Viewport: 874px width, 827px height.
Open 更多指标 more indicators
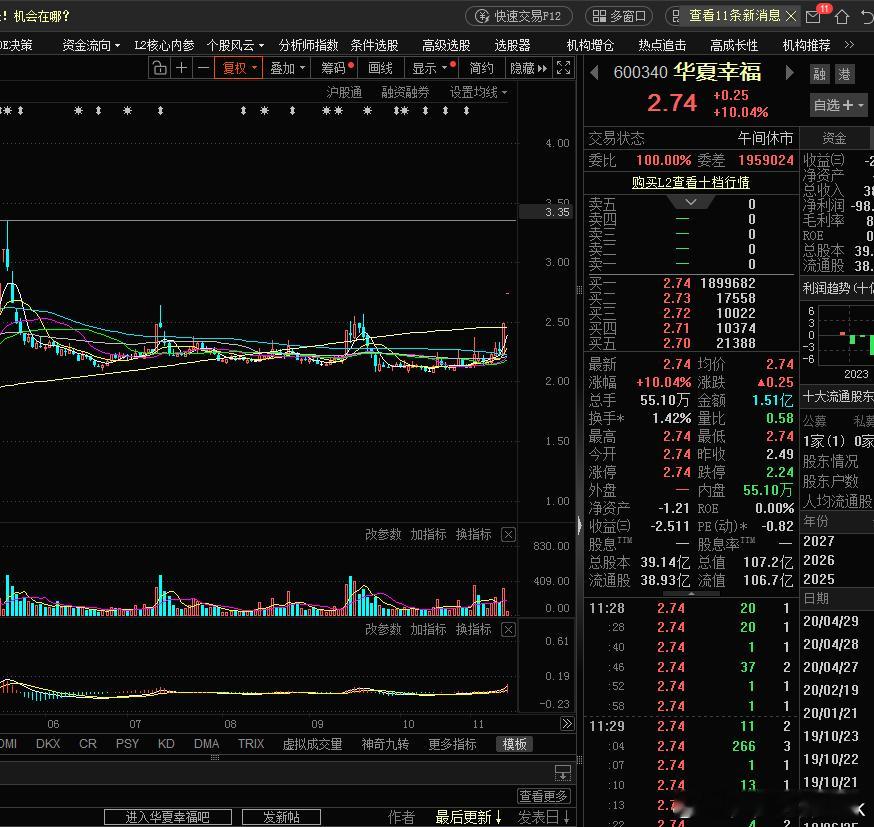pyautogui.click(x=452, y=744)
